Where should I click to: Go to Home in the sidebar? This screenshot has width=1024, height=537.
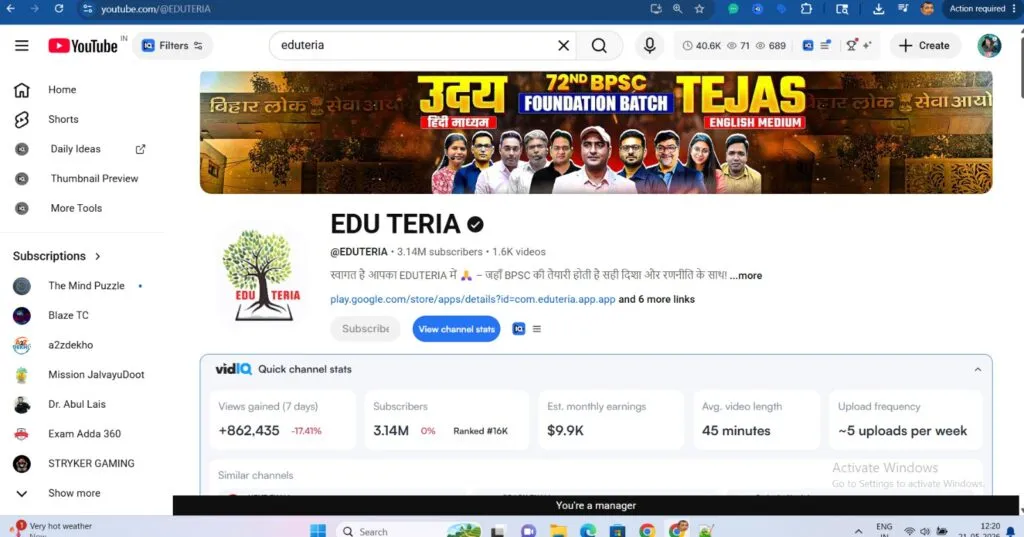[62, 90]
